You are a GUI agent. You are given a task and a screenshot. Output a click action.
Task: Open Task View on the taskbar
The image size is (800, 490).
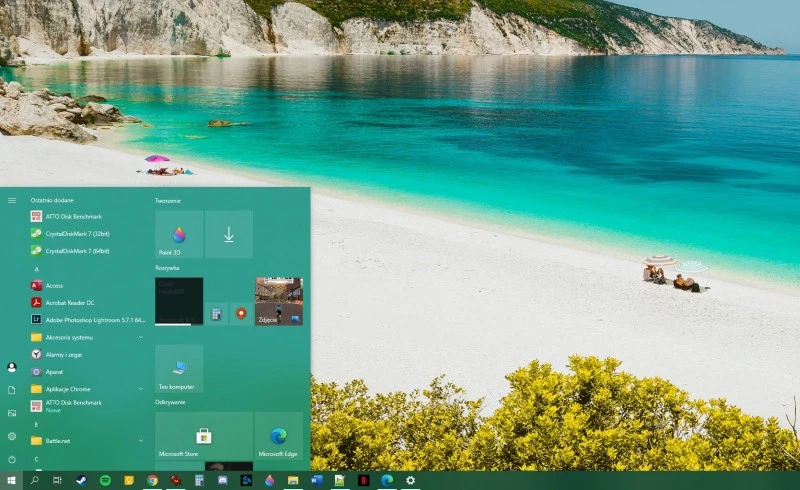point(57,480)
